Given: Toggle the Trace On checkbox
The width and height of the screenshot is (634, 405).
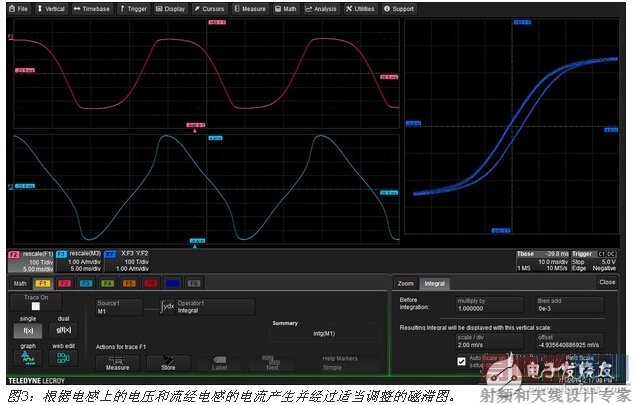Looking at the screenshot, I should click(x=36, y=306).
